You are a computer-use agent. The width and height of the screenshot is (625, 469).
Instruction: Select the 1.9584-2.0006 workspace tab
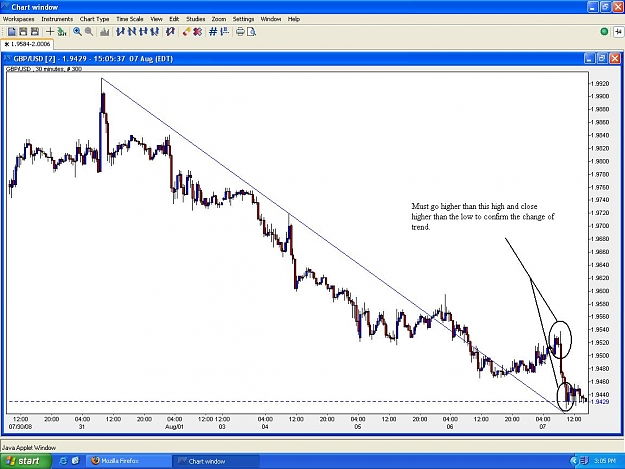27,44
